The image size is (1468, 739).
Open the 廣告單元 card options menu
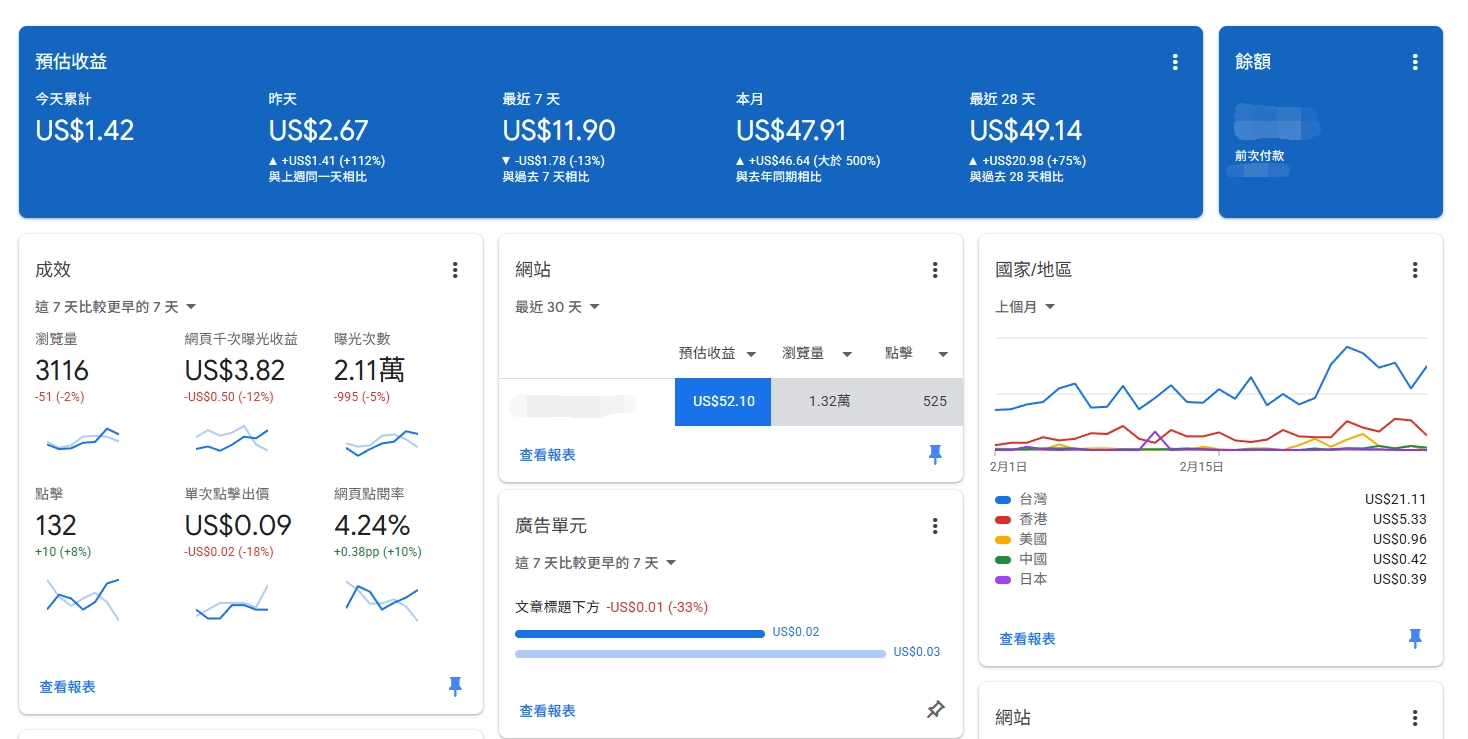click(x=935, y=526)
